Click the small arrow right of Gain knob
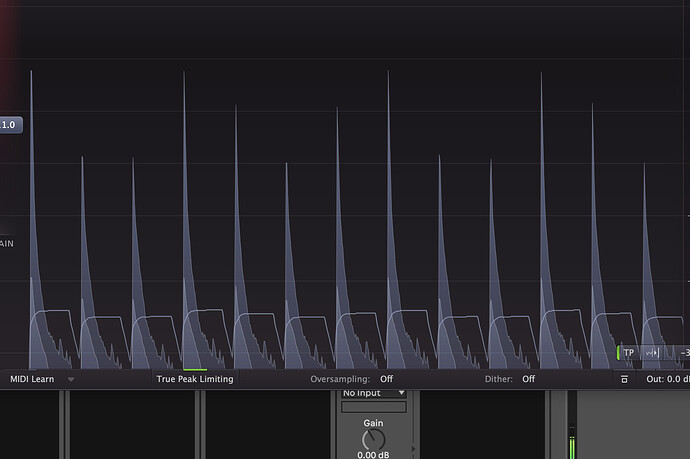The width and height of the screenshot is (690, 459). pos(413,449)
